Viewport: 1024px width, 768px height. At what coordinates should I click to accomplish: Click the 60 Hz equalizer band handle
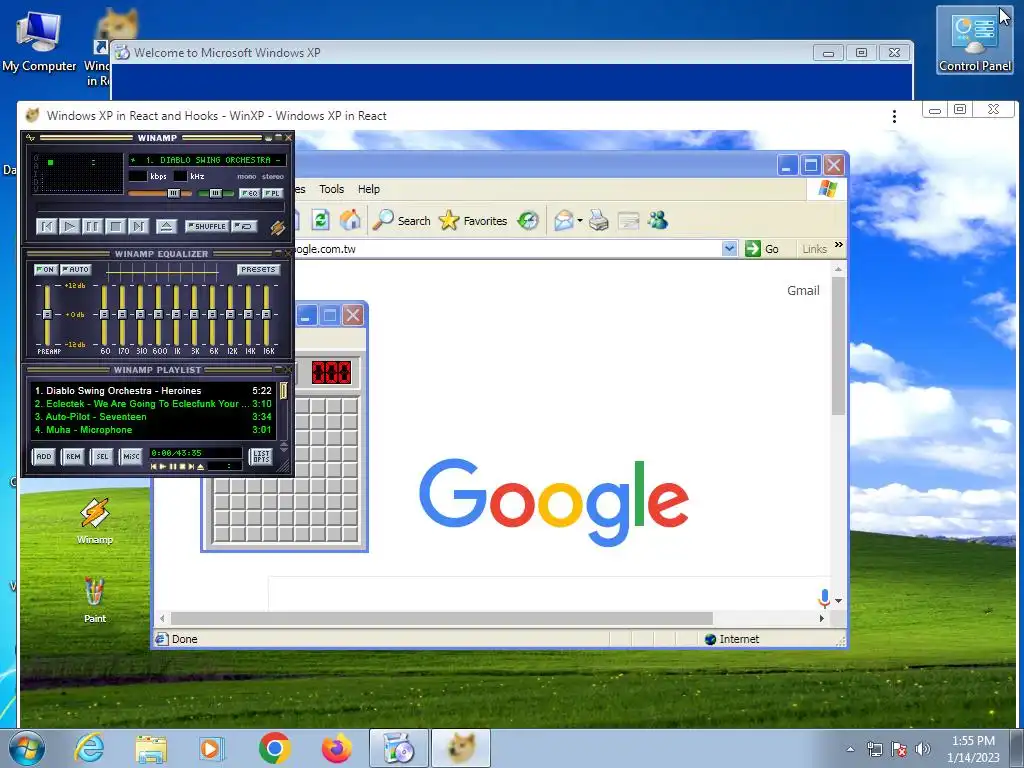point(104,314)
